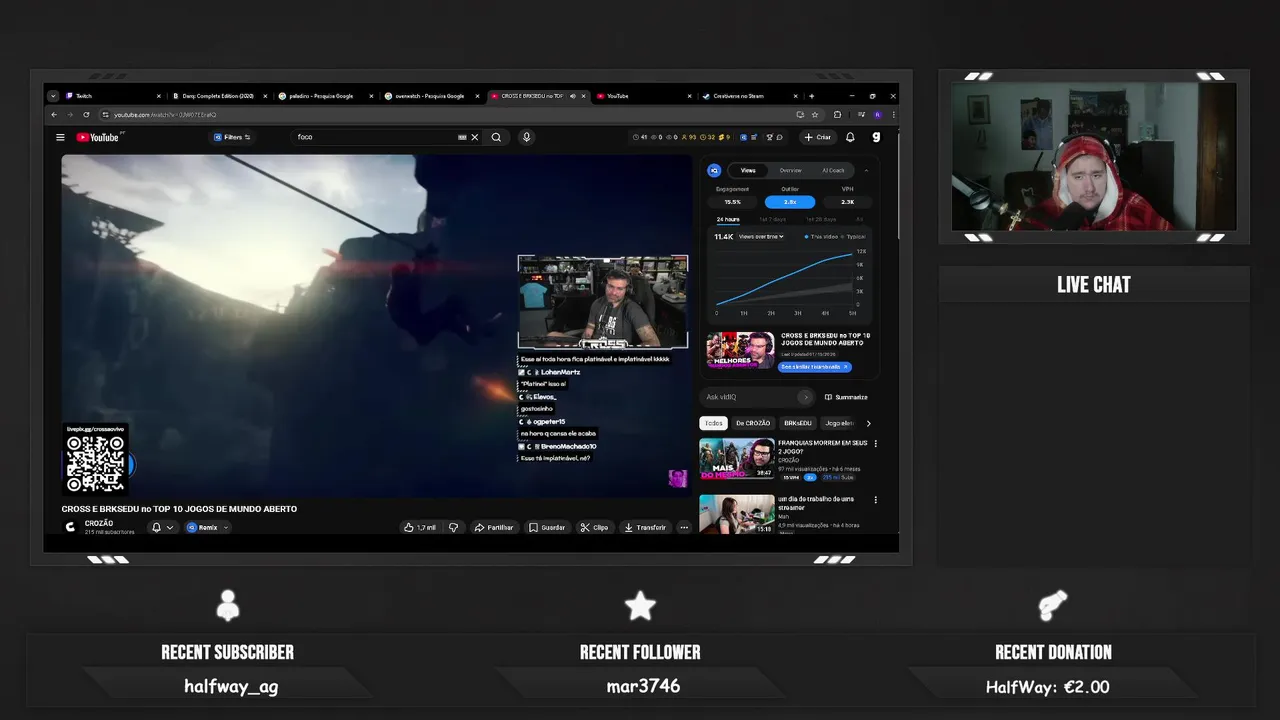Choose the 1st 7 days time range

pos(772,219)
